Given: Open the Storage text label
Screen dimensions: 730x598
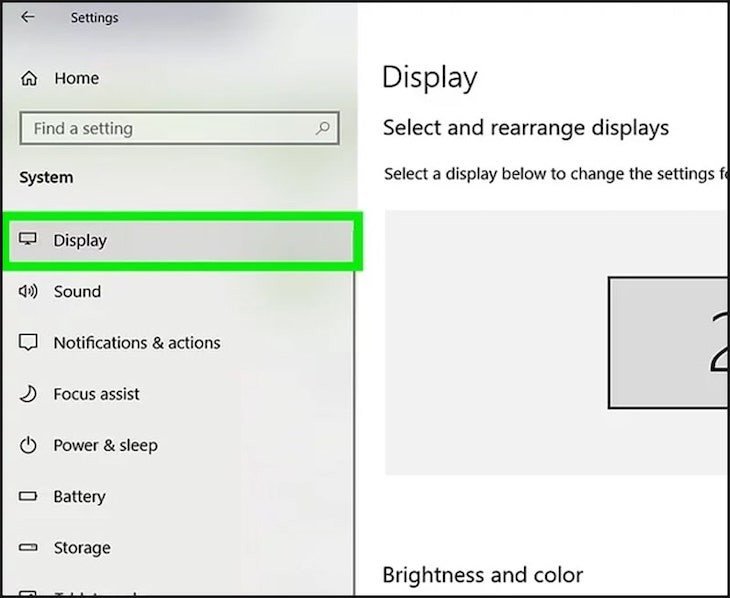Looking at the screenshot, I should tap(82, 548).
